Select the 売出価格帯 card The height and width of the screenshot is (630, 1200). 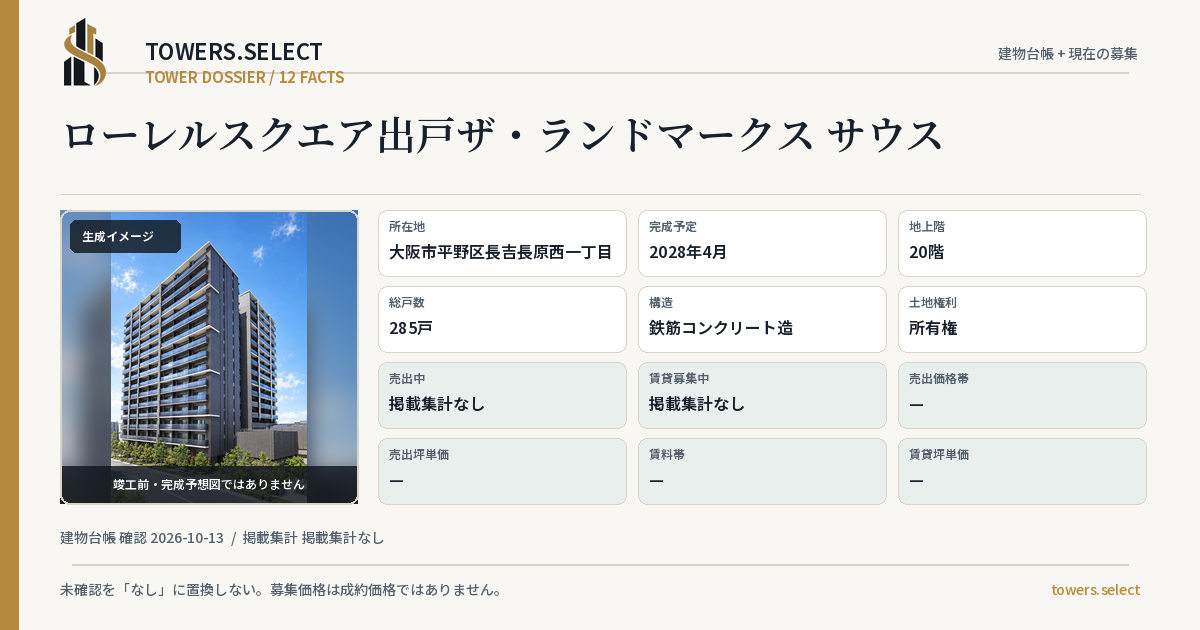tap(1022, 395)
